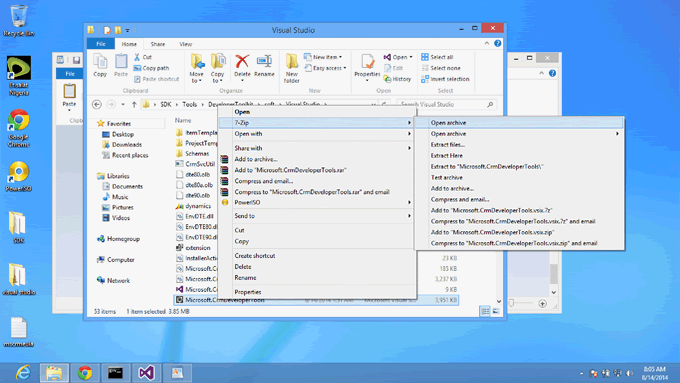
Task: Click the Explorer Help question mark icon
Action: point(497,43)
